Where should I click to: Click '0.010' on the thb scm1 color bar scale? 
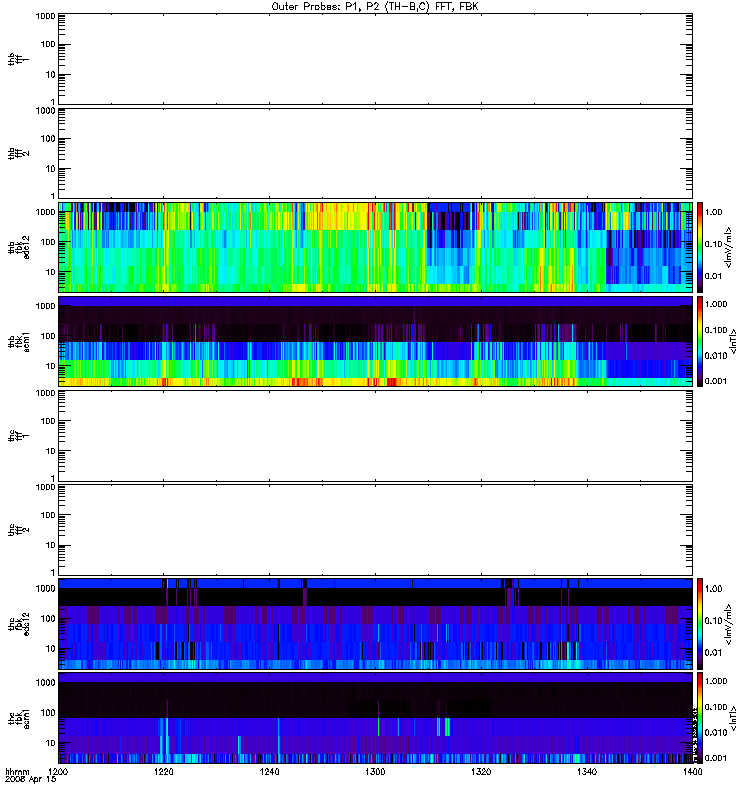click(716, 356)
